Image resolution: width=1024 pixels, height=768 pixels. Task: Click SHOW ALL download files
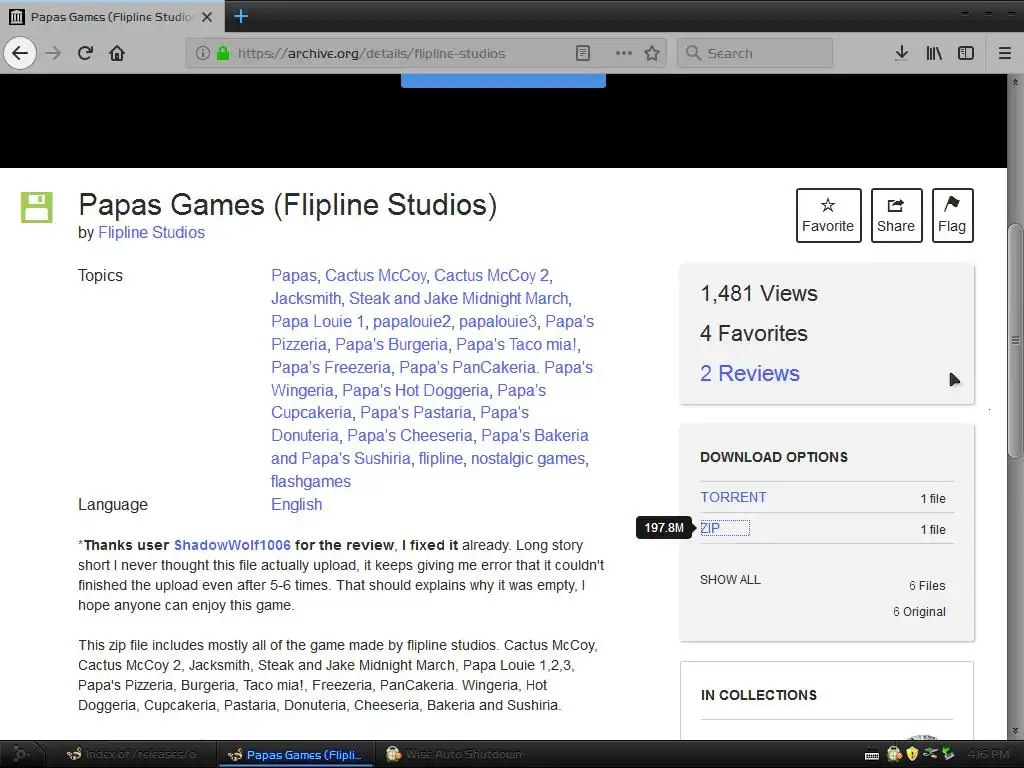tap(730, 580)
